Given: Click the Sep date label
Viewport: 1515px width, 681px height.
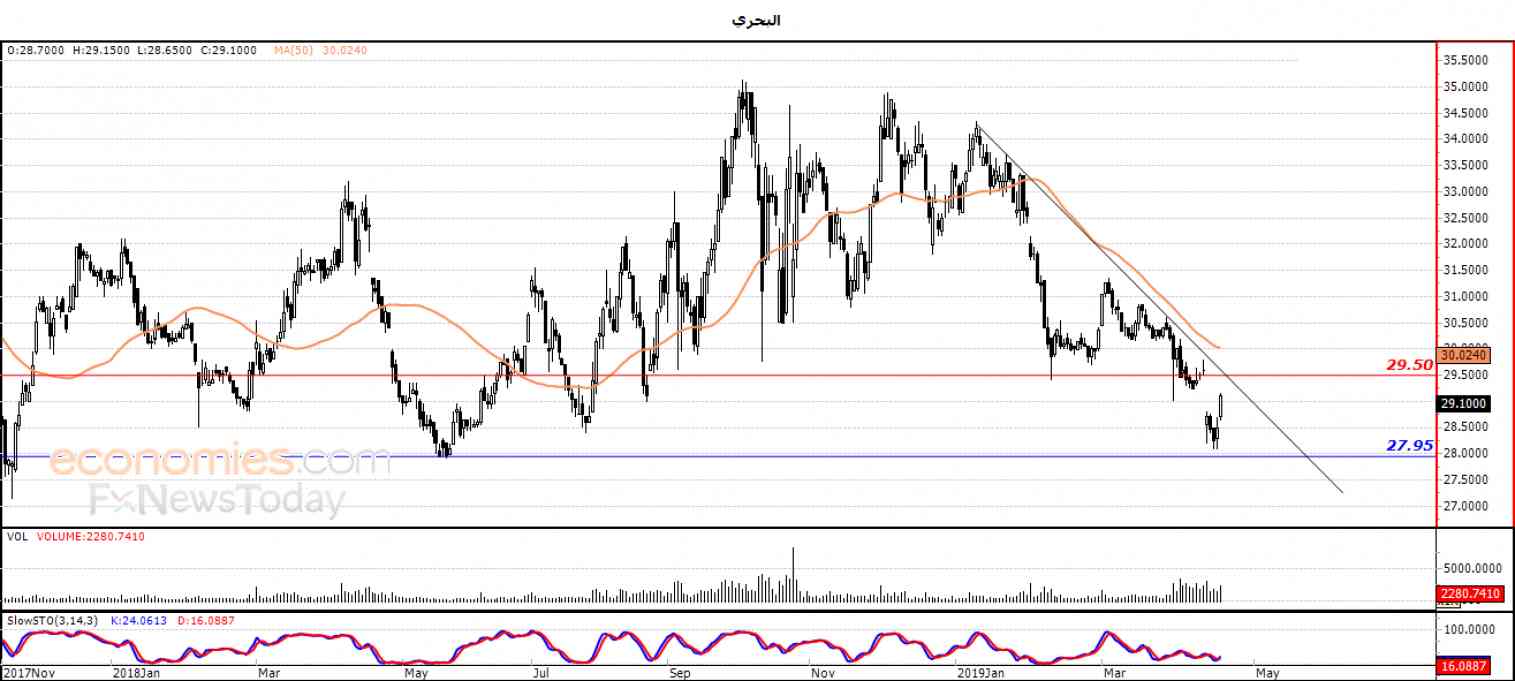Looking at the screenshot, I should coord(680,673).
